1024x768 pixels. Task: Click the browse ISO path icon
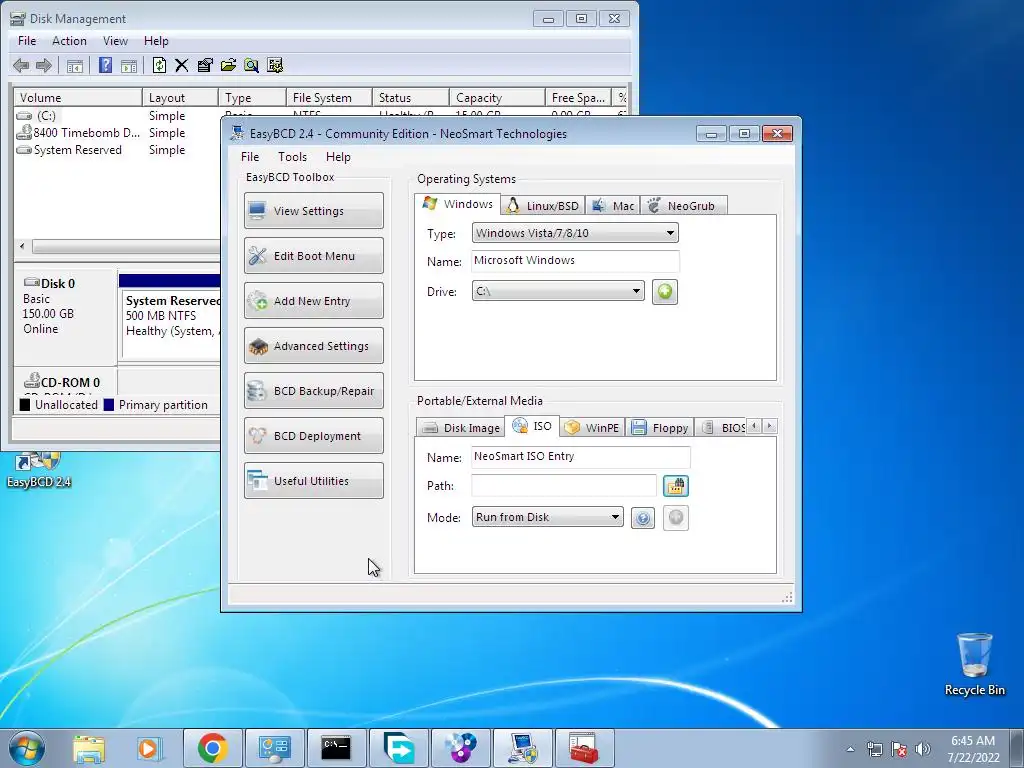click(676, 486)
